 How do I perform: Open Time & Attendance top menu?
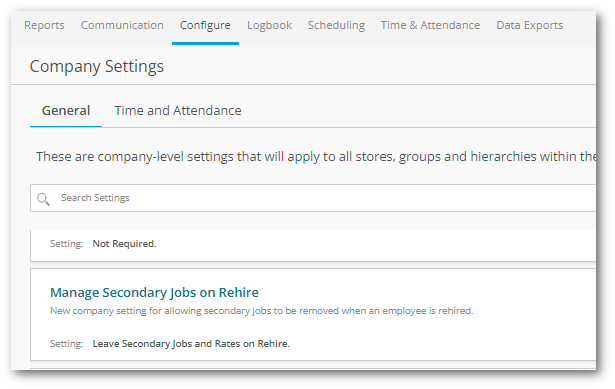pos(430,25)
